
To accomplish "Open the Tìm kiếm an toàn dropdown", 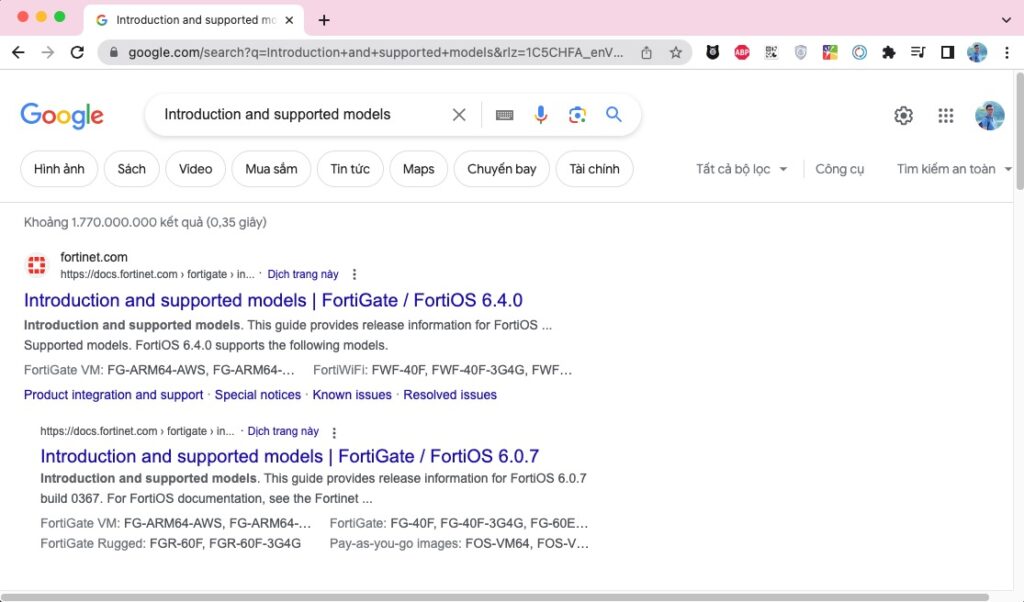I will [x=953, y=169].
